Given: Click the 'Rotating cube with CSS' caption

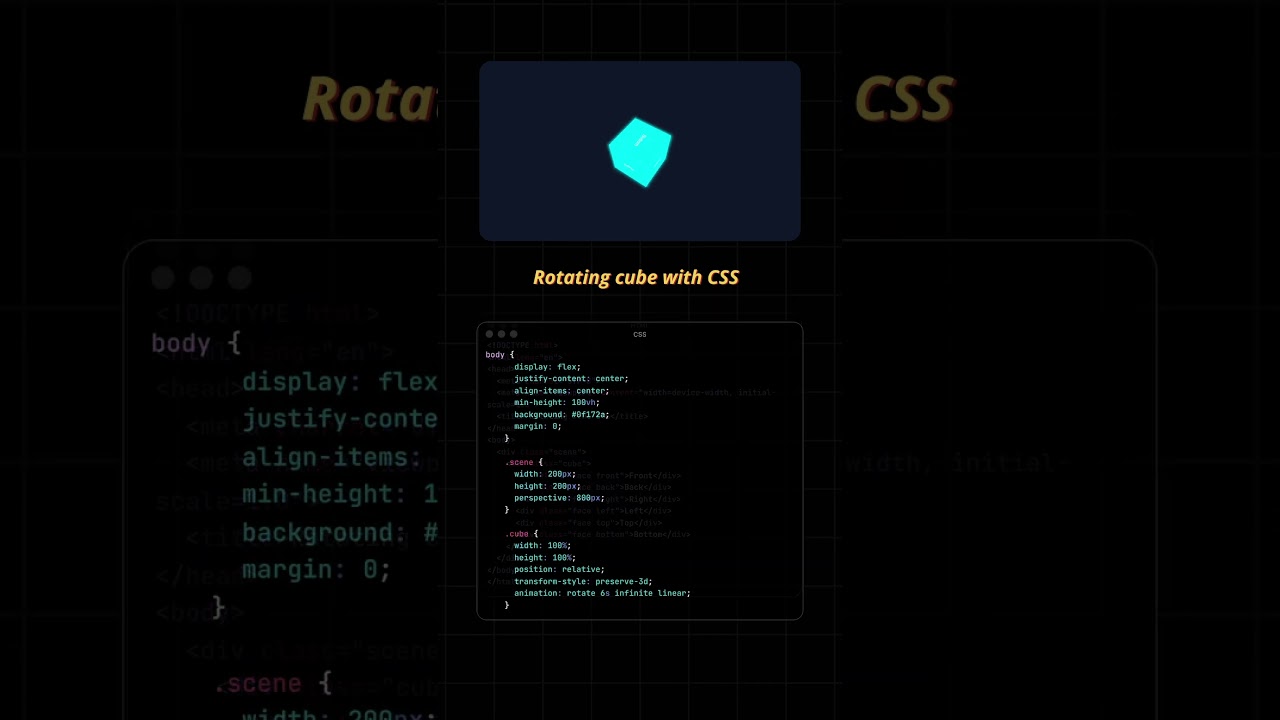Looking at the screenshot, I should tap(636, 277).
